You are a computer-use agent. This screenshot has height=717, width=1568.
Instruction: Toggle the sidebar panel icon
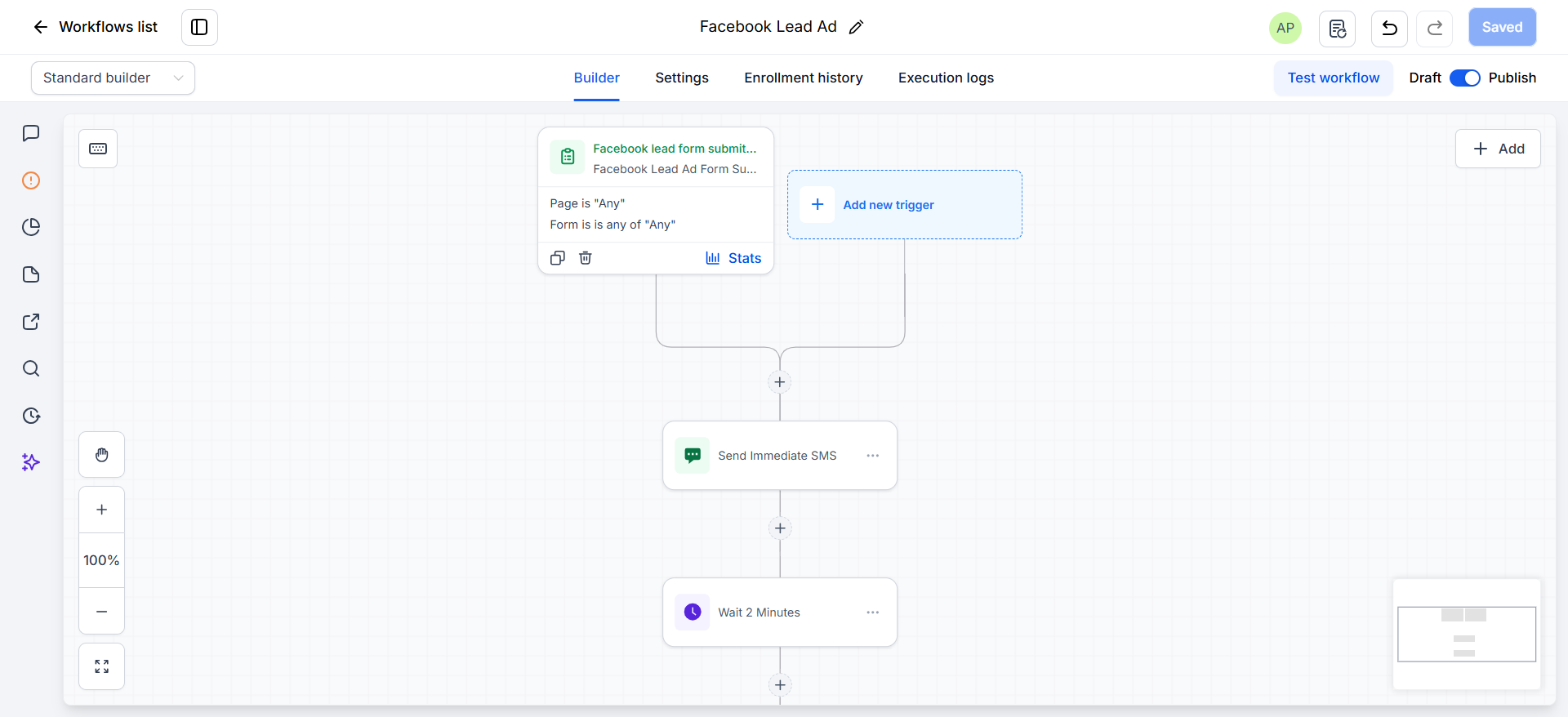[199, 27]
